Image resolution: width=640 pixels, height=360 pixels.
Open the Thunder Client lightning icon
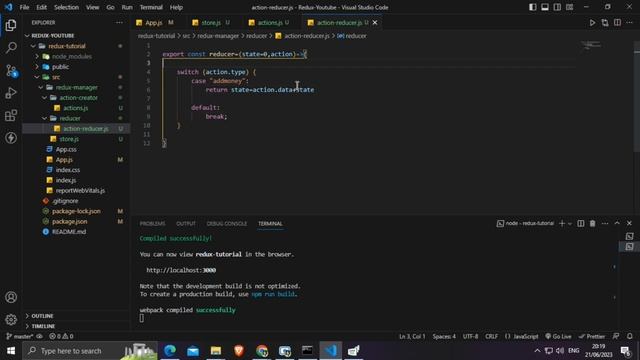[11, 138]
